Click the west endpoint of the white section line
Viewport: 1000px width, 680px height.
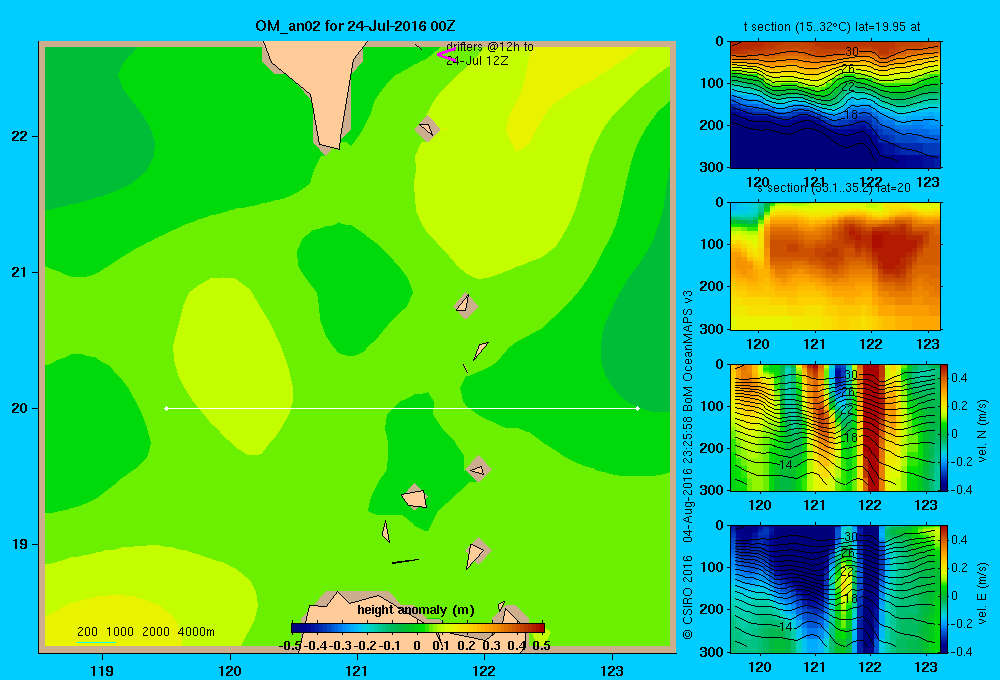166,408
